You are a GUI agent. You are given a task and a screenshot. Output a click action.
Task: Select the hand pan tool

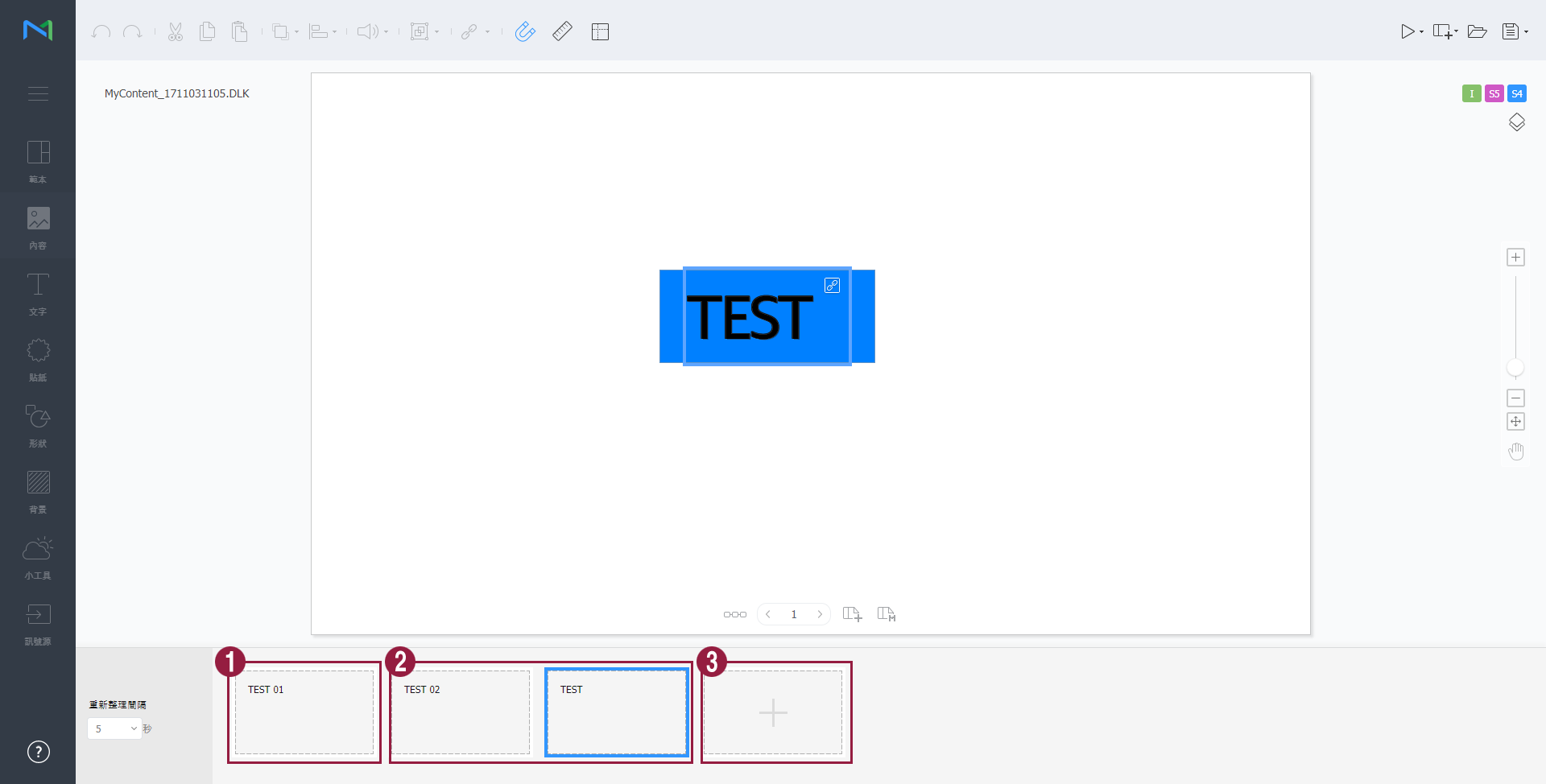1515,452
